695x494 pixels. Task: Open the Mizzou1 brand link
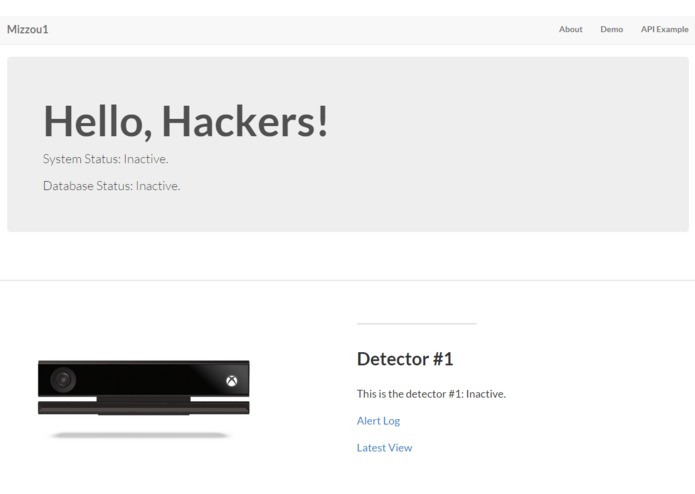click(x=27, y=29)
